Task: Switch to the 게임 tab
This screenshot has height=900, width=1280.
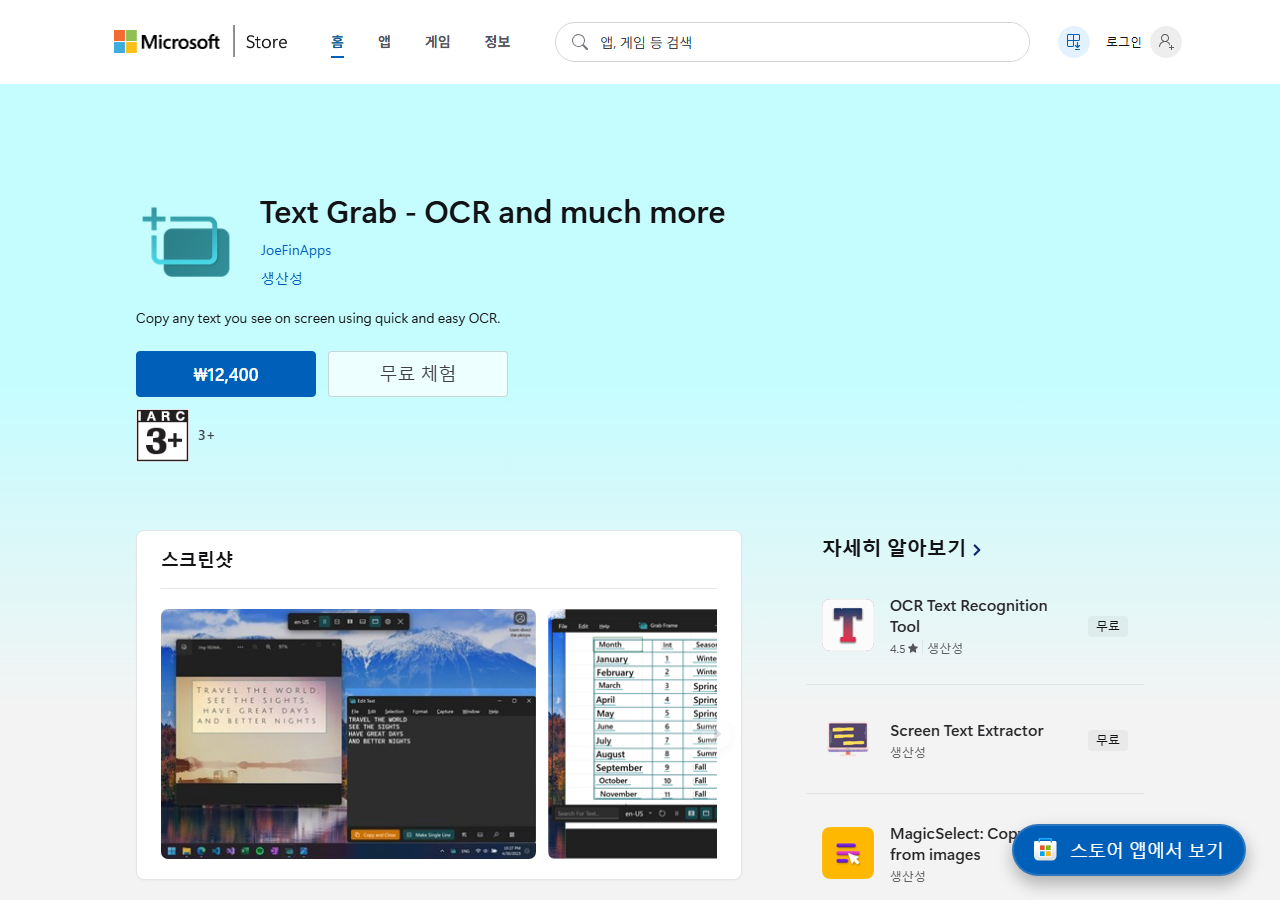Action: point(438,42)
